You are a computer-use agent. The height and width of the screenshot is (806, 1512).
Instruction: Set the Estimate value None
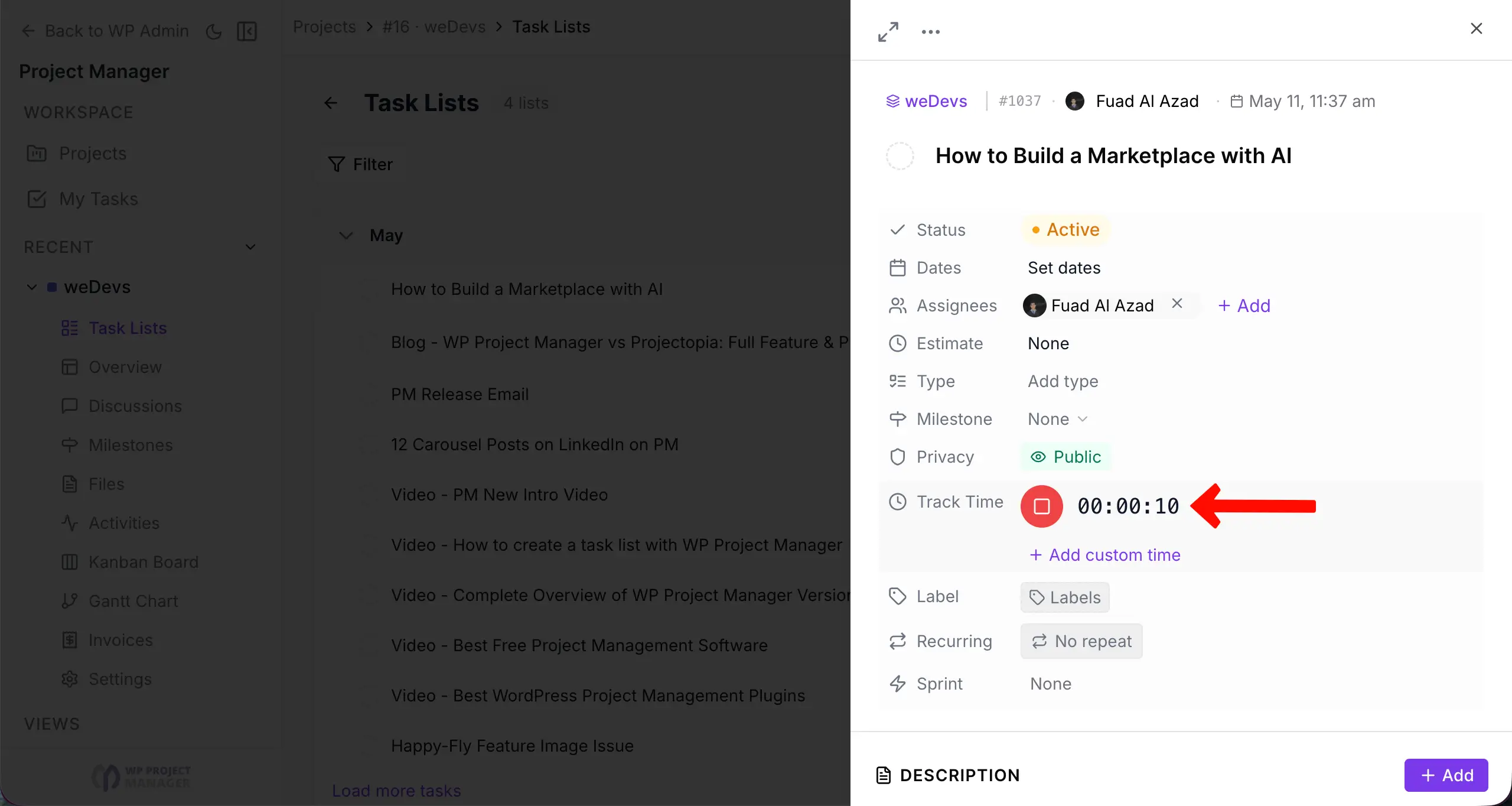pyautogui.click(x=1048, y=343)
